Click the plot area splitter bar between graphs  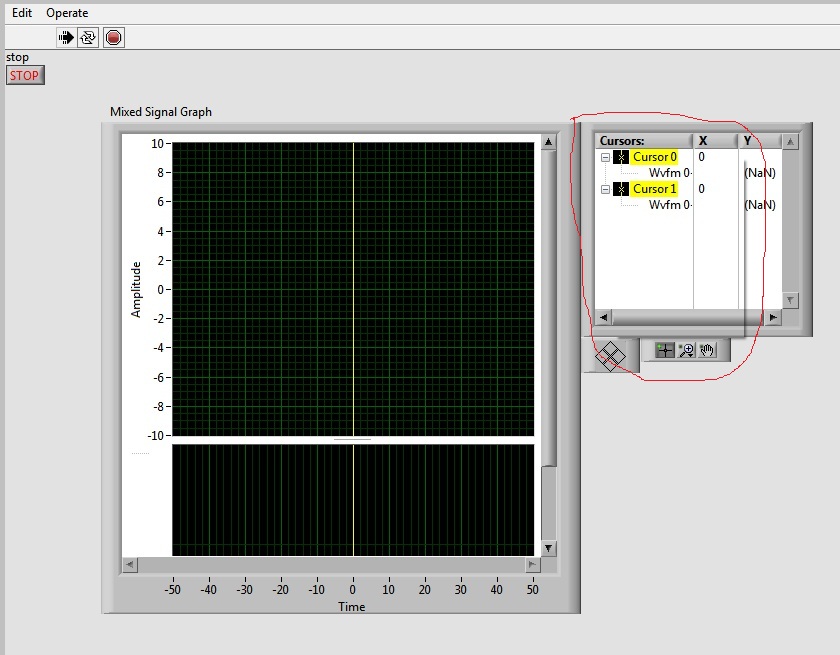pyautogui.click(x=352, y=440)
